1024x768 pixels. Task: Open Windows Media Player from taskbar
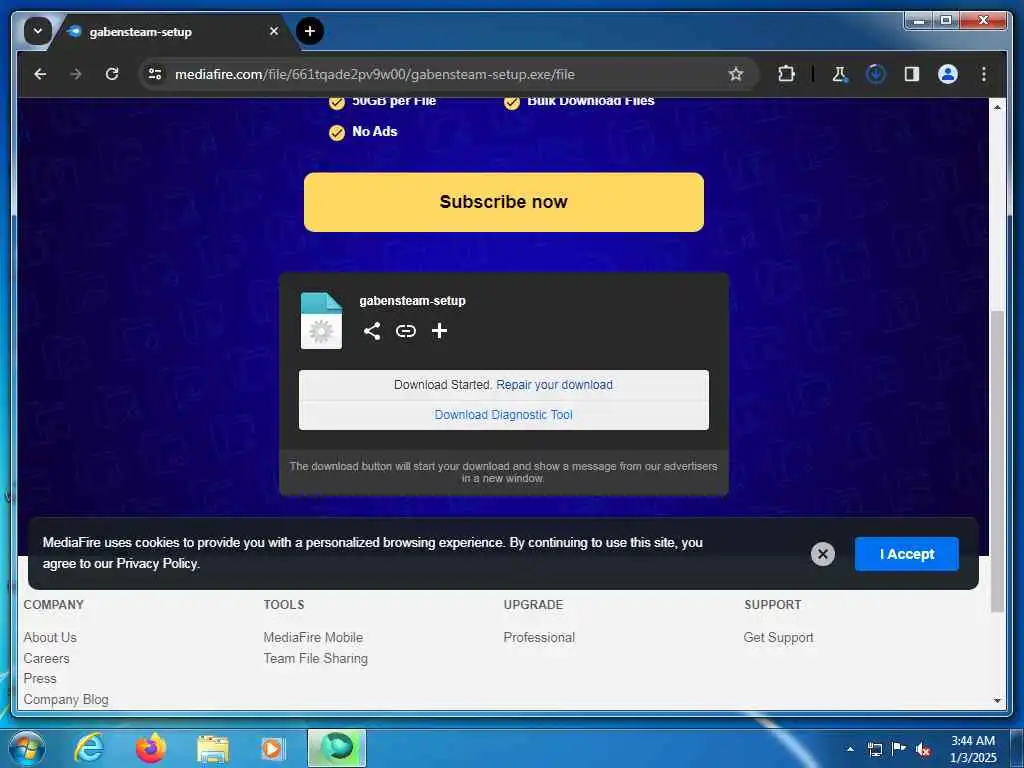(x=272, y=748)
